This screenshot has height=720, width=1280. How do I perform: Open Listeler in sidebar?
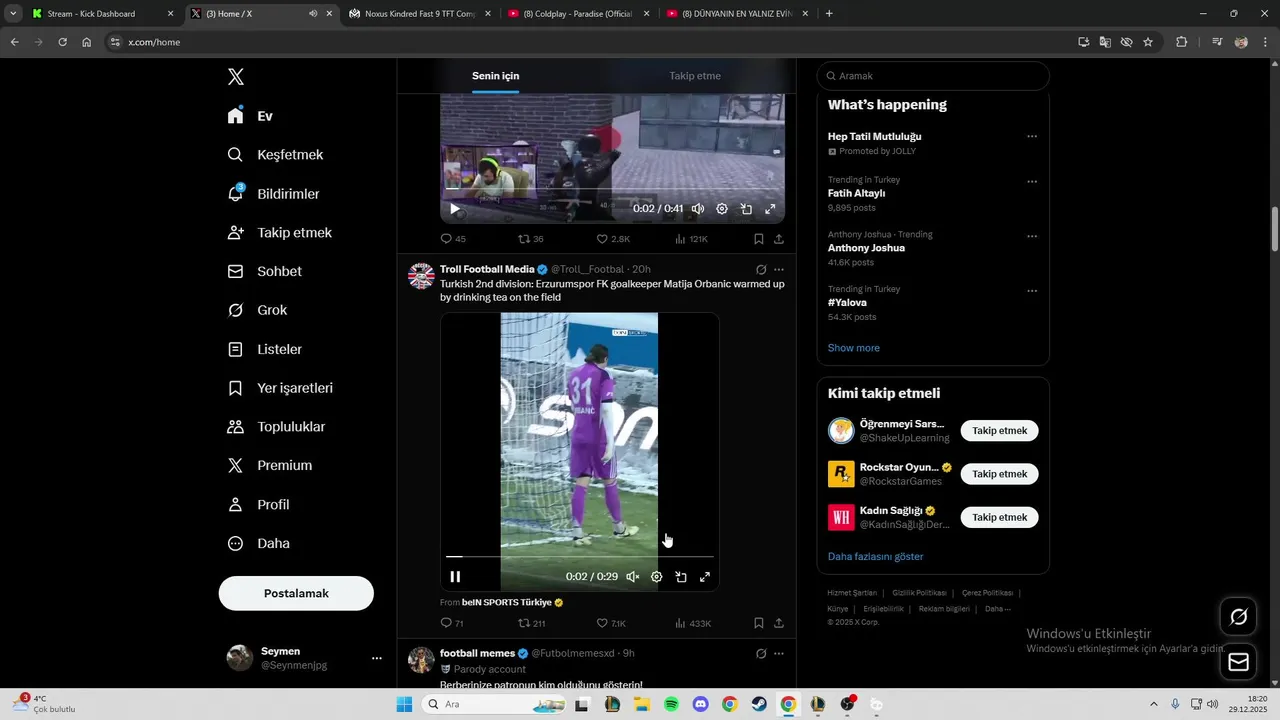(264, 349)
